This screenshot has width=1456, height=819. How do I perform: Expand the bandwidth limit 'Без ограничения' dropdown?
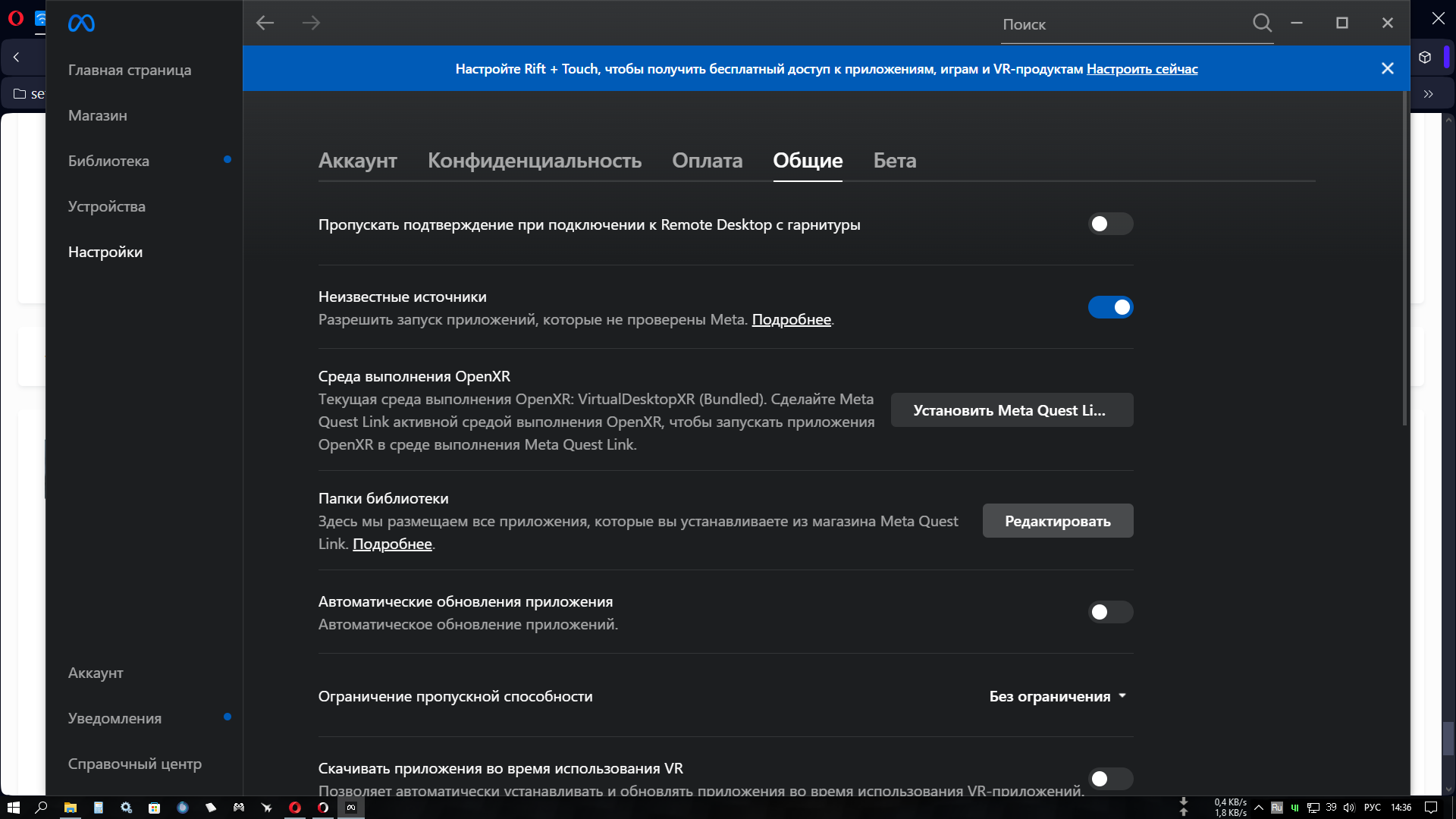tap(1058, 696)
